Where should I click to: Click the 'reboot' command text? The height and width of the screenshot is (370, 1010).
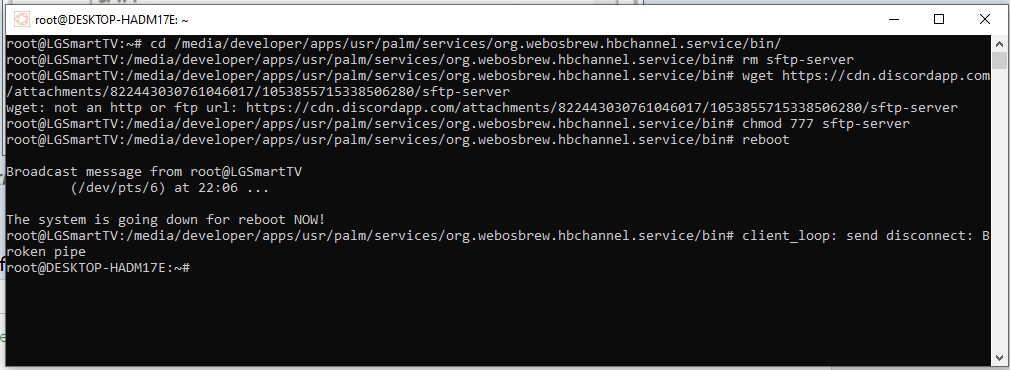(765, 140)
